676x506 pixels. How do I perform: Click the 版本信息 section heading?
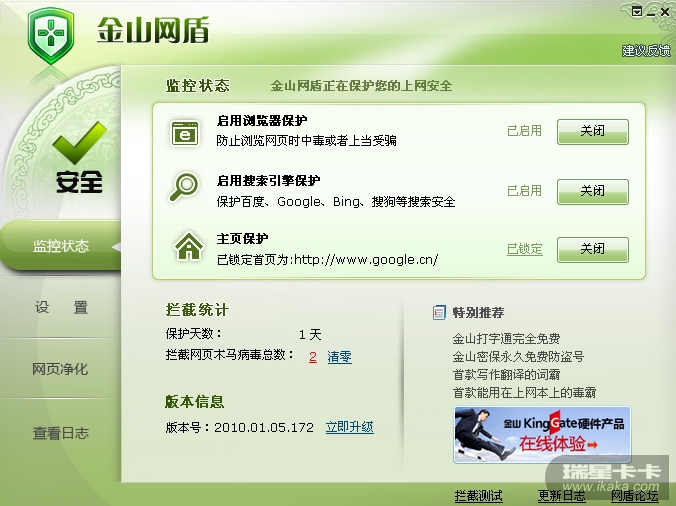pyautogui.click(x=194, y=402)
